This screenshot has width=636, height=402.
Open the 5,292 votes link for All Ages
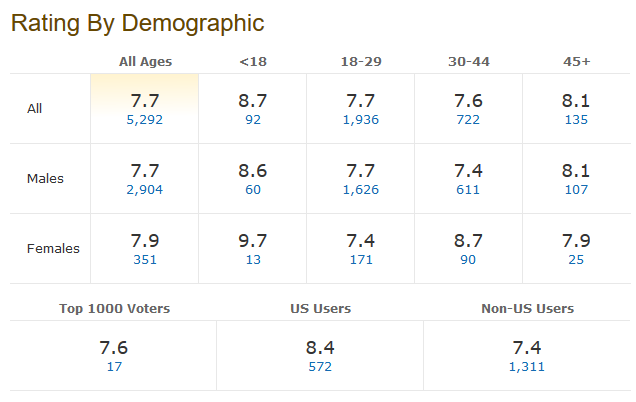click(x=145, y=119)
